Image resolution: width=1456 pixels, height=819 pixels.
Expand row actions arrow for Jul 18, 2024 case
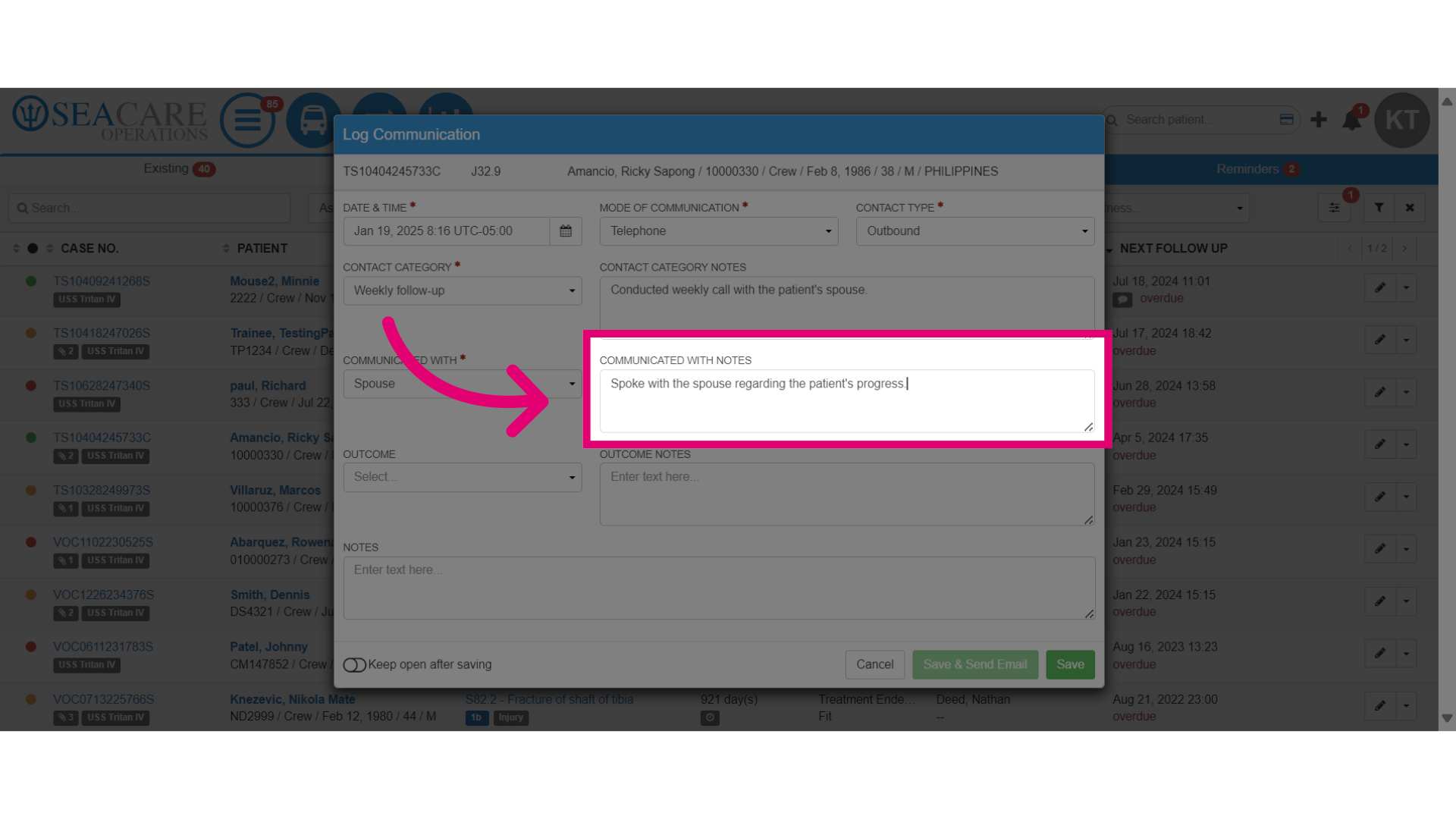(1407, 288)
